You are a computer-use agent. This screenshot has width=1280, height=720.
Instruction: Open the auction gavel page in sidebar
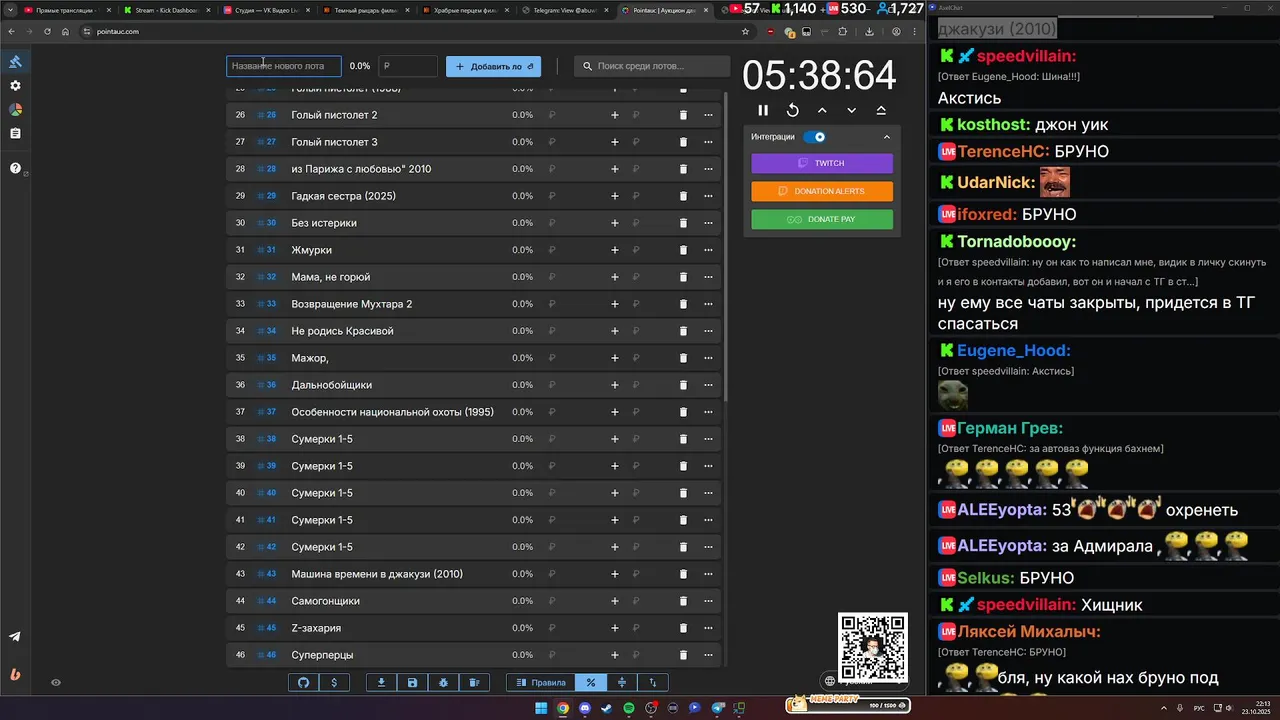coord(15,62)
